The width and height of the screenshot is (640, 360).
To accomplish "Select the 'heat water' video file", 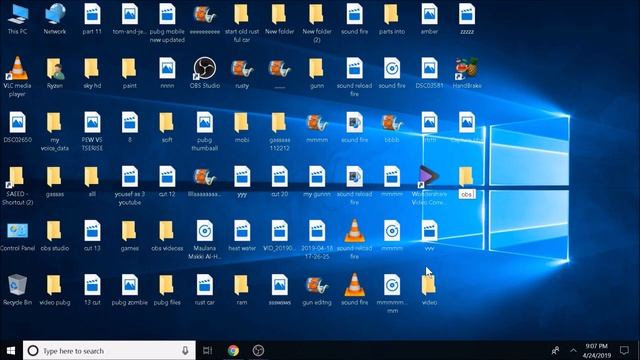I will click(242, 236).
